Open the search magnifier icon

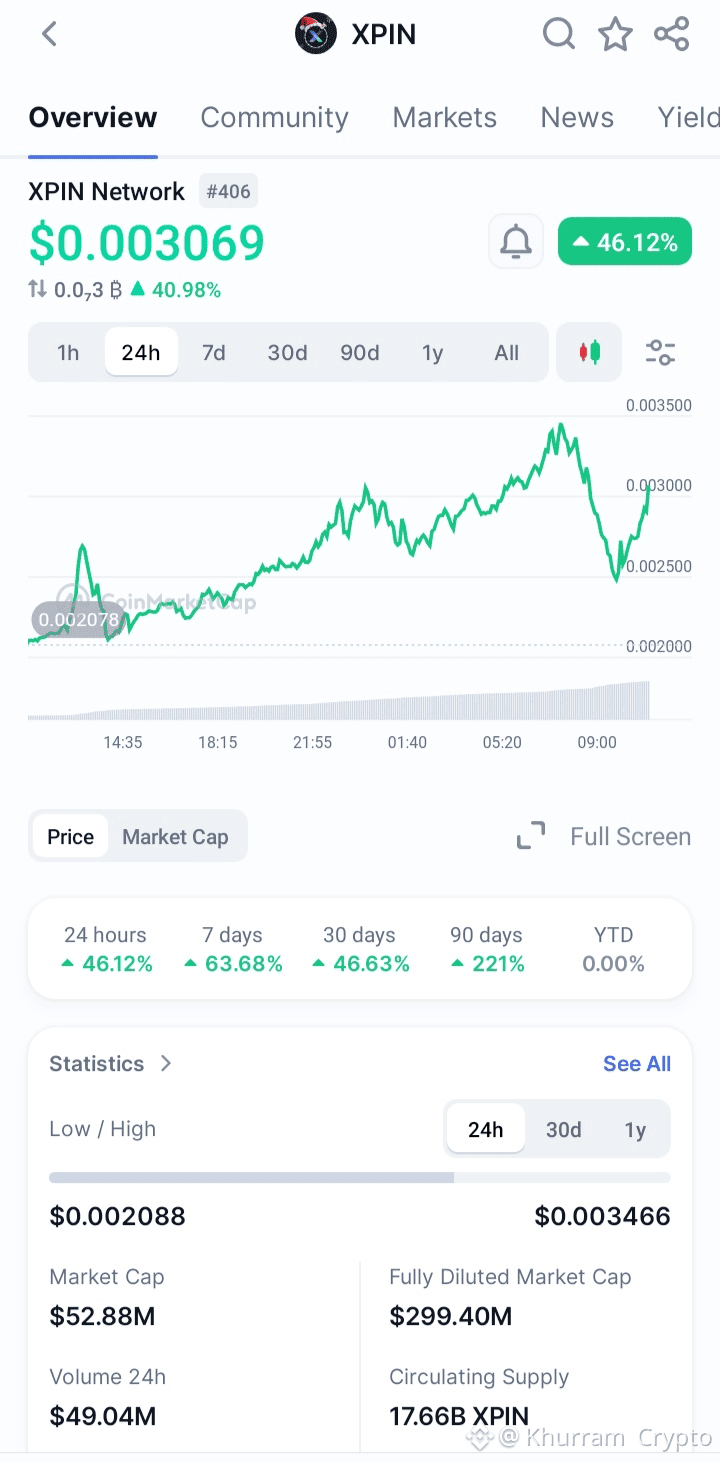click(559, 34)
